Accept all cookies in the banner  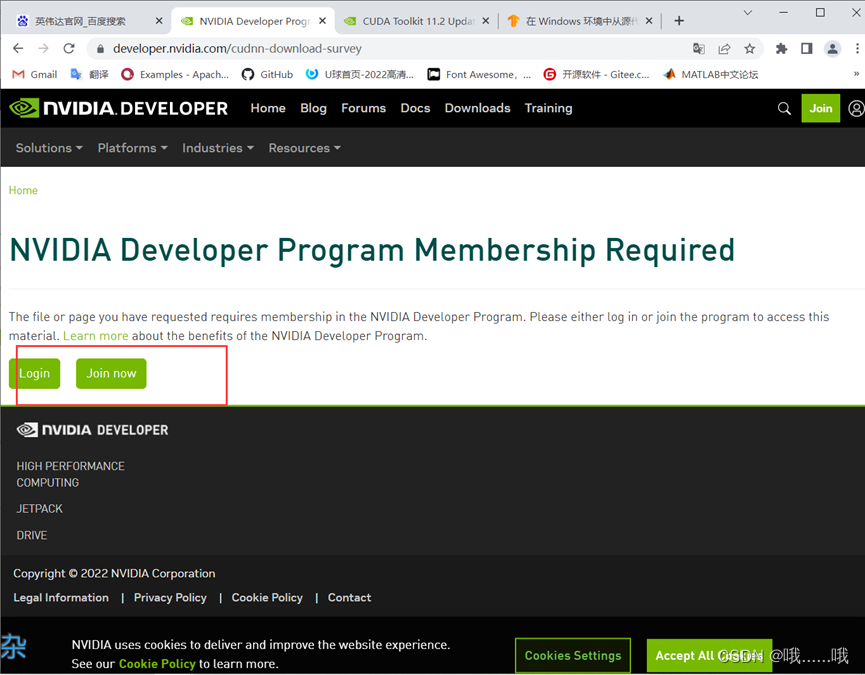(x=709, y=655)
